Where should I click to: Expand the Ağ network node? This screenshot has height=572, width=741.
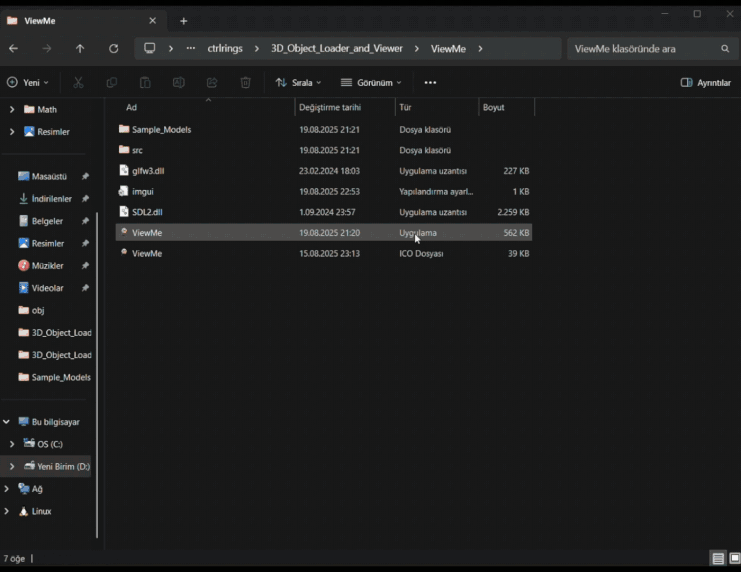(7, 489)
